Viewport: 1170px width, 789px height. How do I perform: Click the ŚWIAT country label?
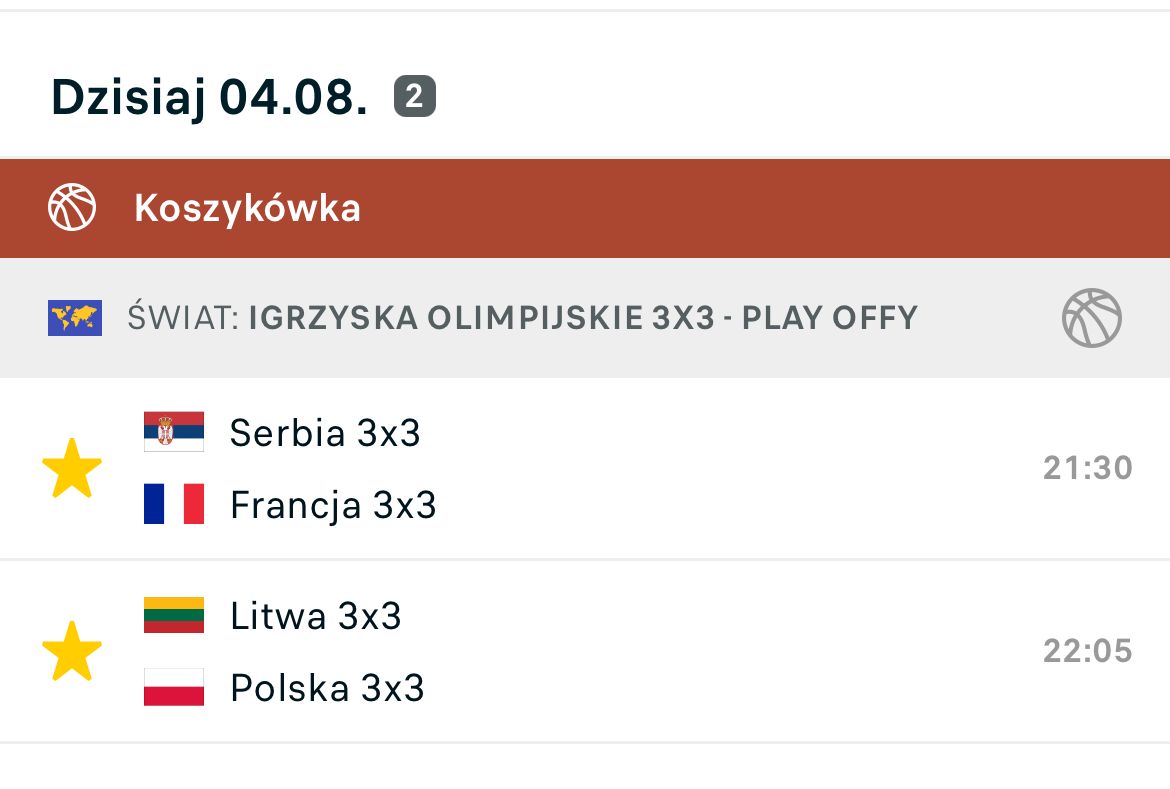[x=182, y=318]
